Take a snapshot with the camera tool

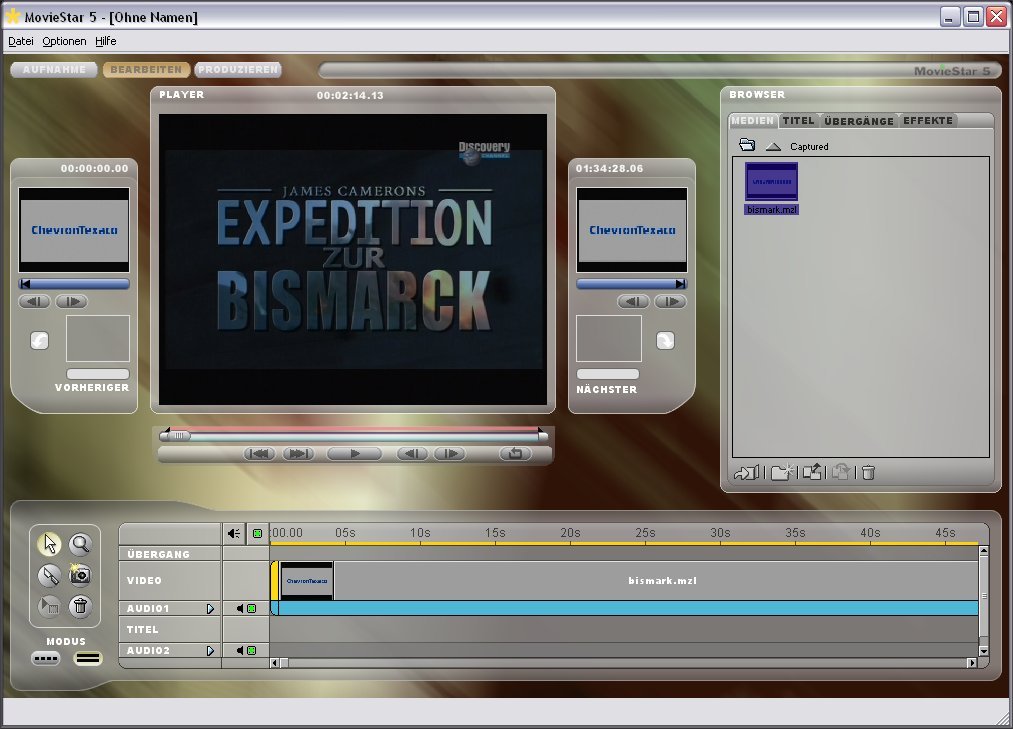pos(80,575)
